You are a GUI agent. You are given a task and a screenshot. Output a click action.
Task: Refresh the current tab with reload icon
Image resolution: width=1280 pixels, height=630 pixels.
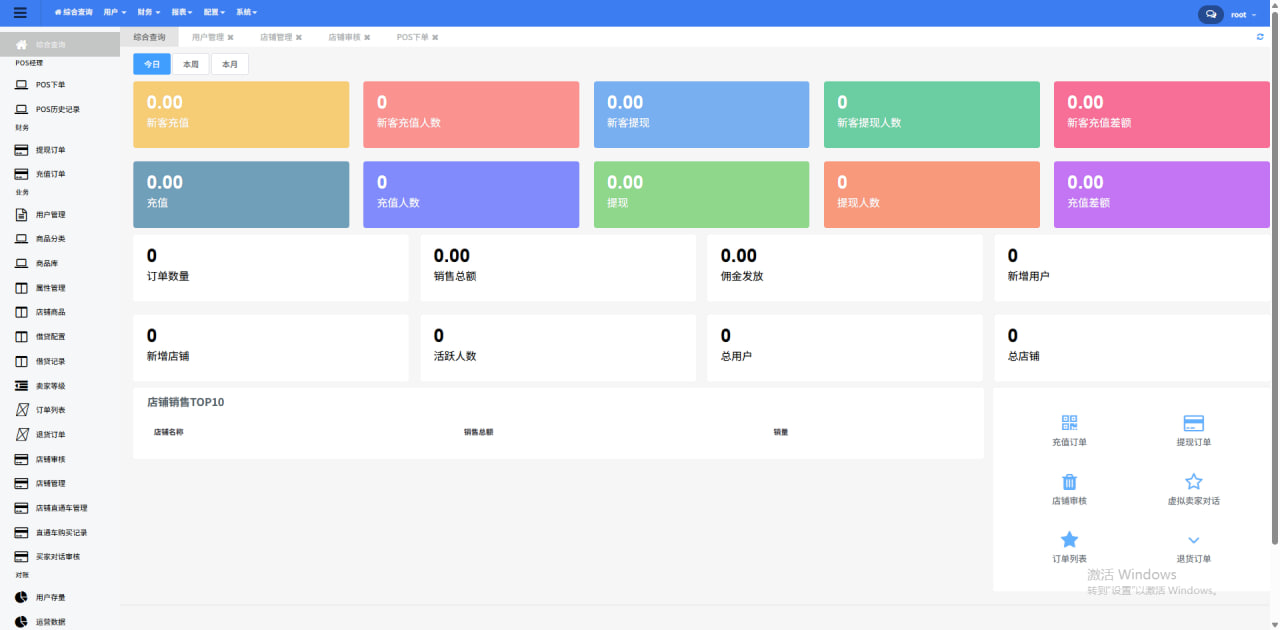[x=1260, y=37]
